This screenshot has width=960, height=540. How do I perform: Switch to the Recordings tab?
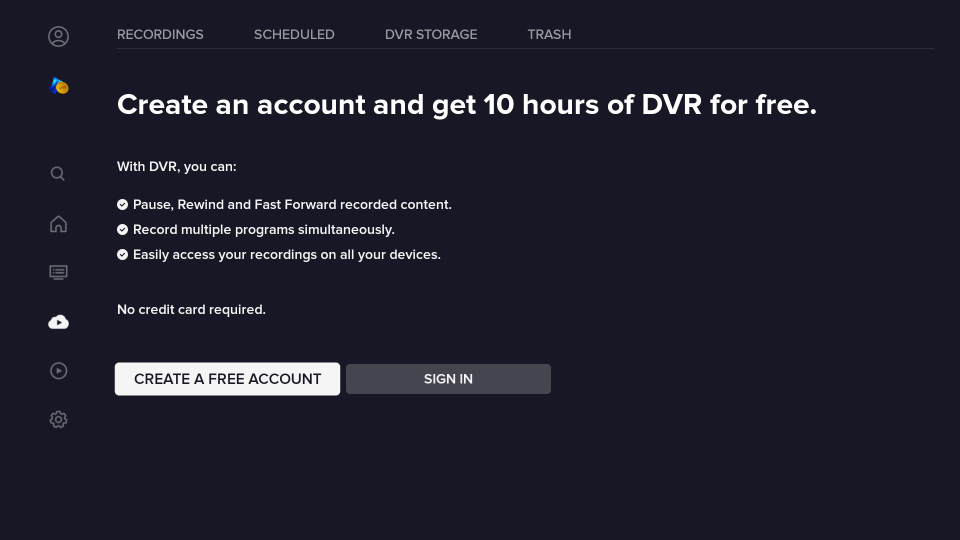(160, 34)
